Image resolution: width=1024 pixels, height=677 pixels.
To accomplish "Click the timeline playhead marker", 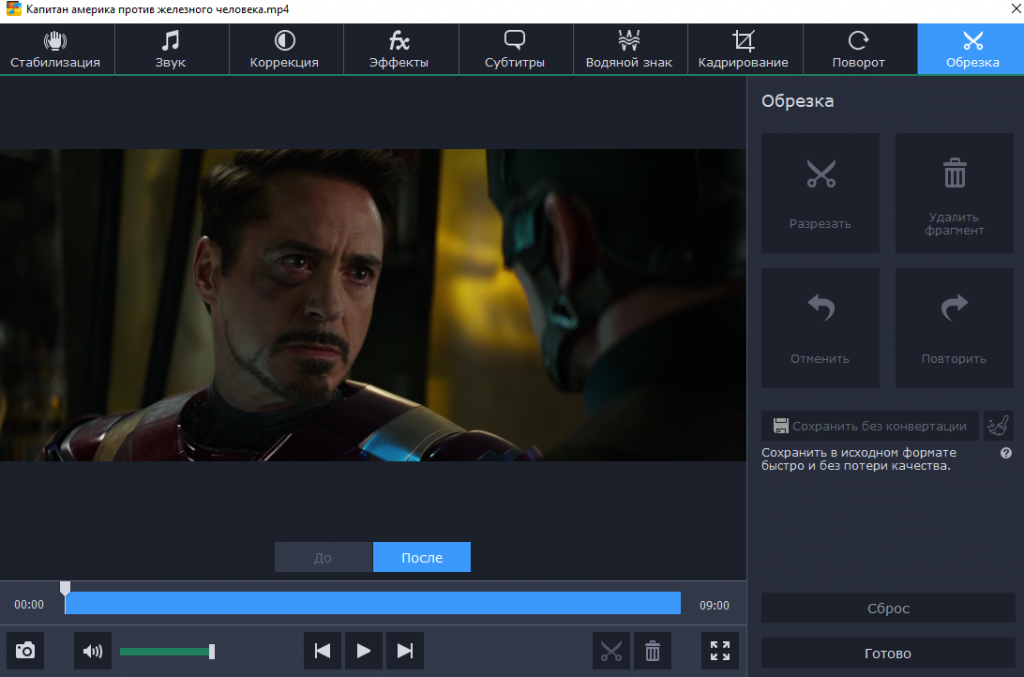I will (x=65, y=589).
